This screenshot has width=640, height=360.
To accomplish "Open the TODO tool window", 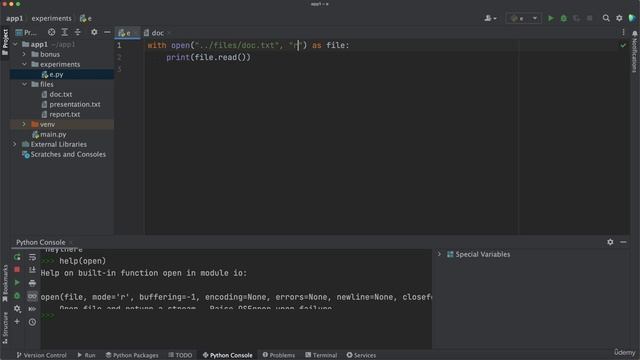I will coord(180,355).
